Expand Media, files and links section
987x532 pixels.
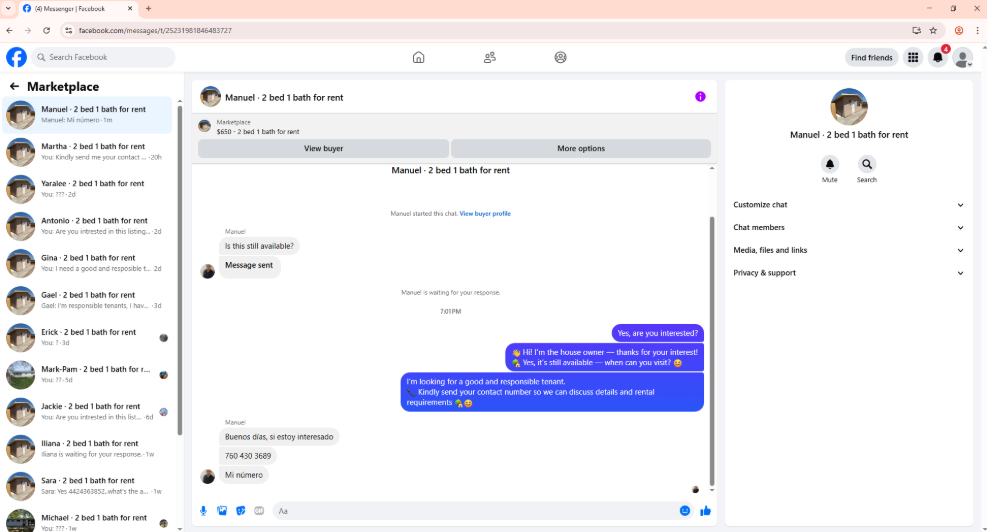coord(848,250)
